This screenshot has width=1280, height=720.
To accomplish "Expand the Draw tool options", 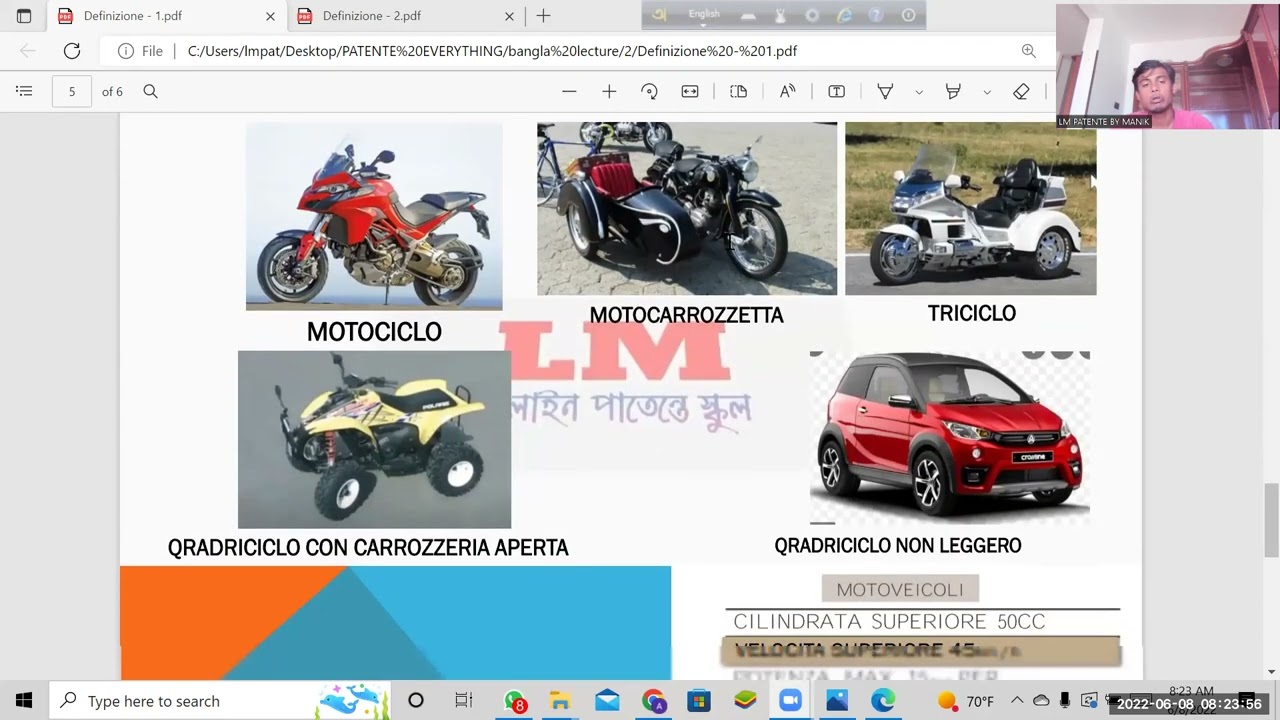I will pyautogui.click(x=918, y=92).
